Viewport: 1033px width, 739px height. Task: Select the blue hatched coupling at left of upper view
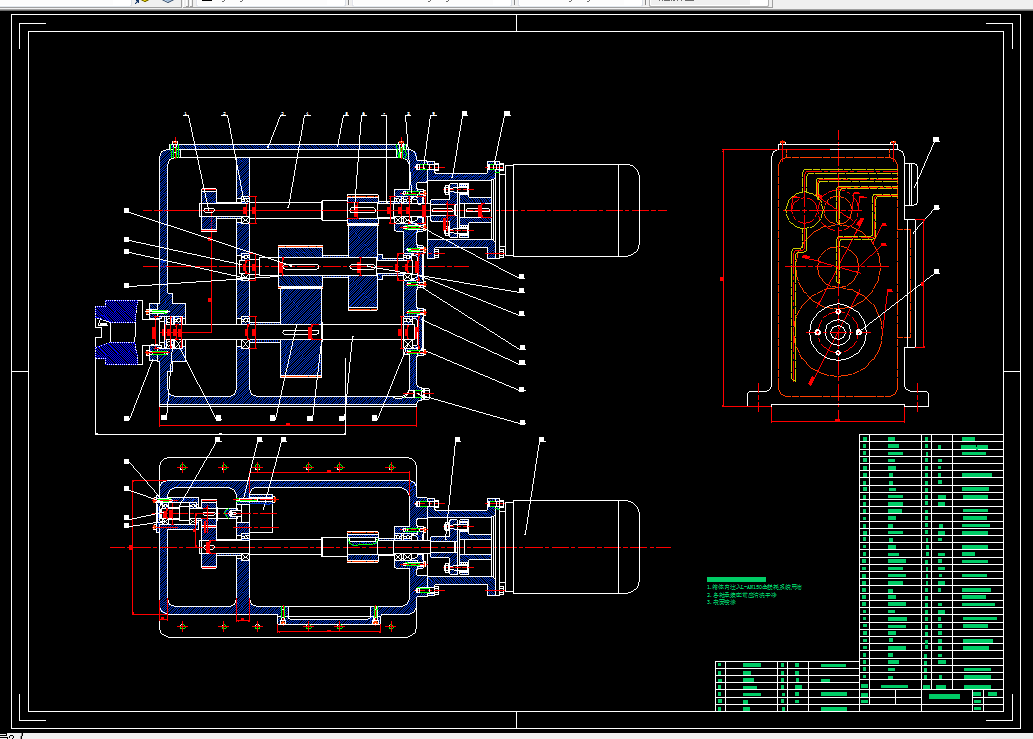coord(119,332)
